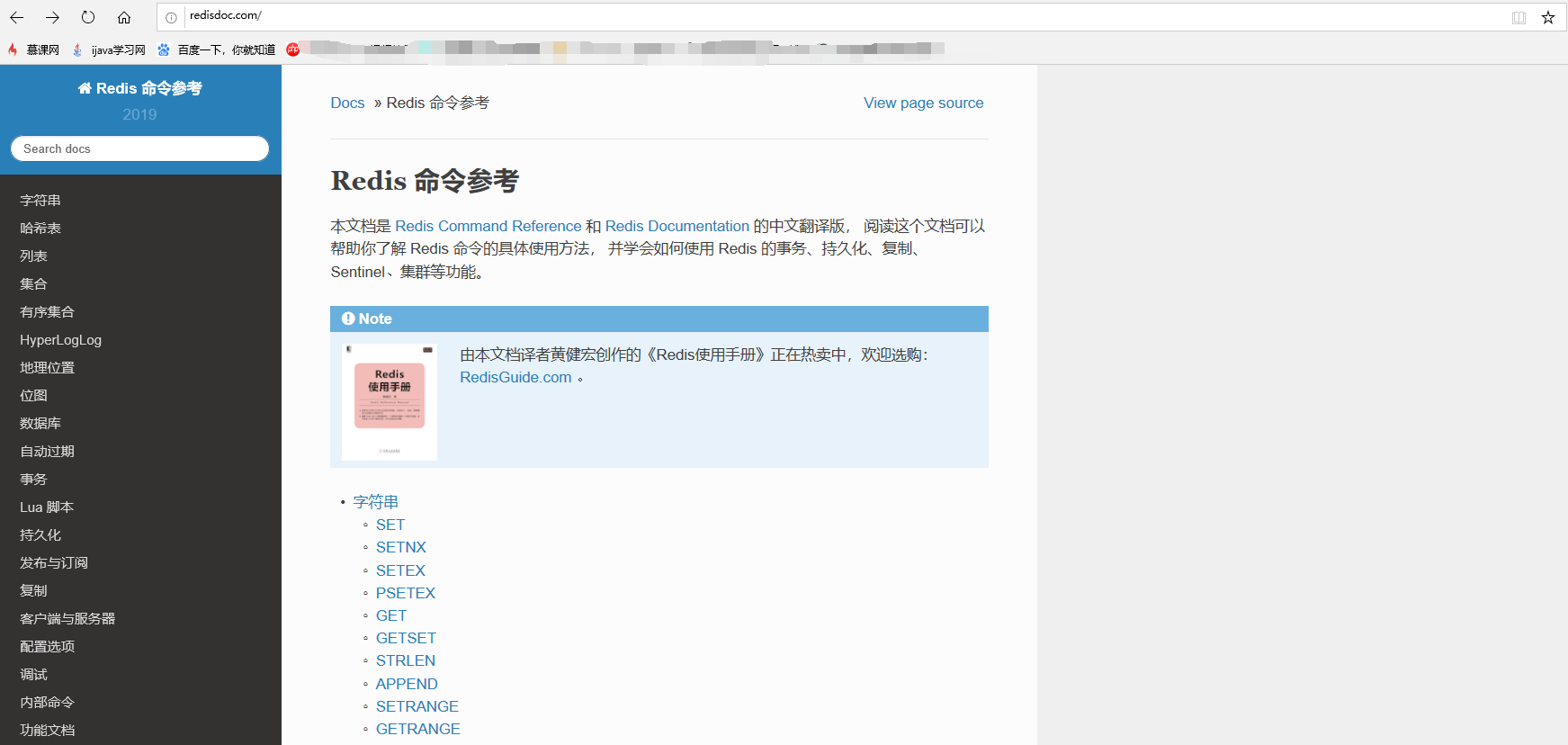
Task: Open the 慕课网 bookmark
Action: pyautogui.click(x=33, y=49)
